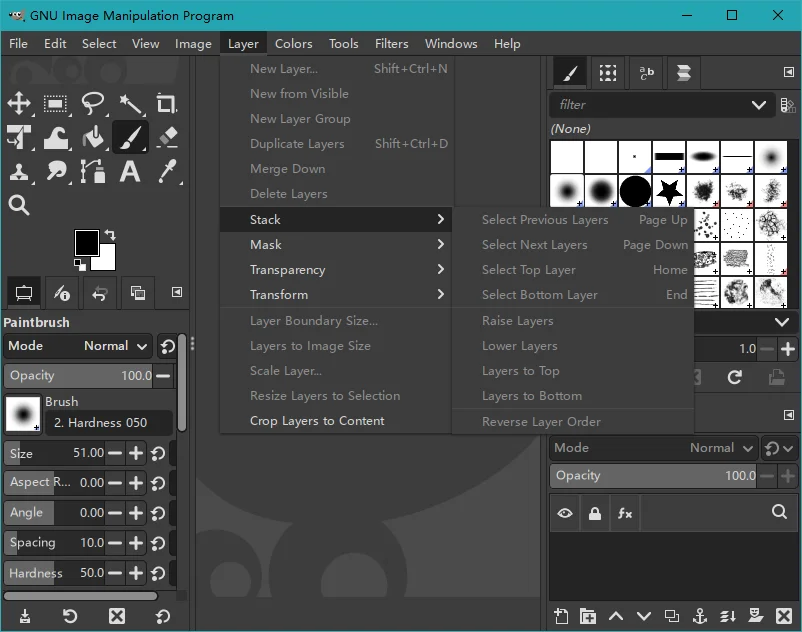
Task: Duplicate layer icon in layers panel
Action: pyautogui.click(x=672, y=616)
